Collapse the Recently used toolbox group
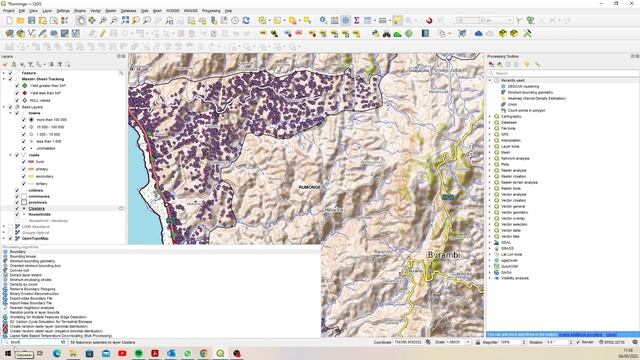 tap(490, 80)
